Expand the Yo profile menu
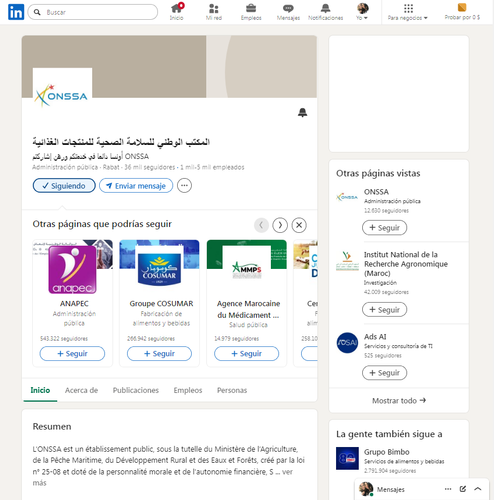This screenshot has width=494, height=500. [362, 12]
